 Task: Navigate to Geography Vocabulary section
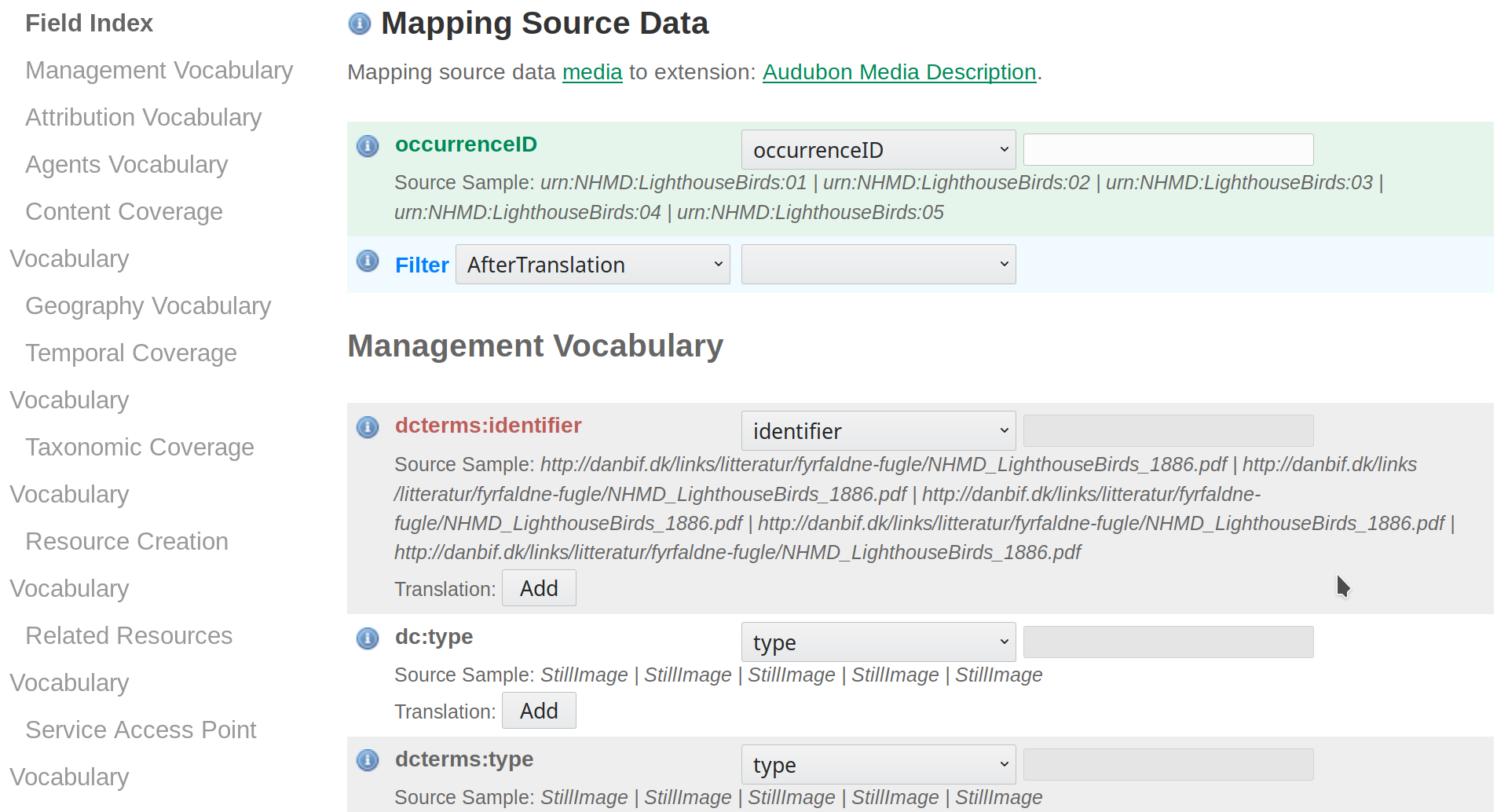[148, 306]
